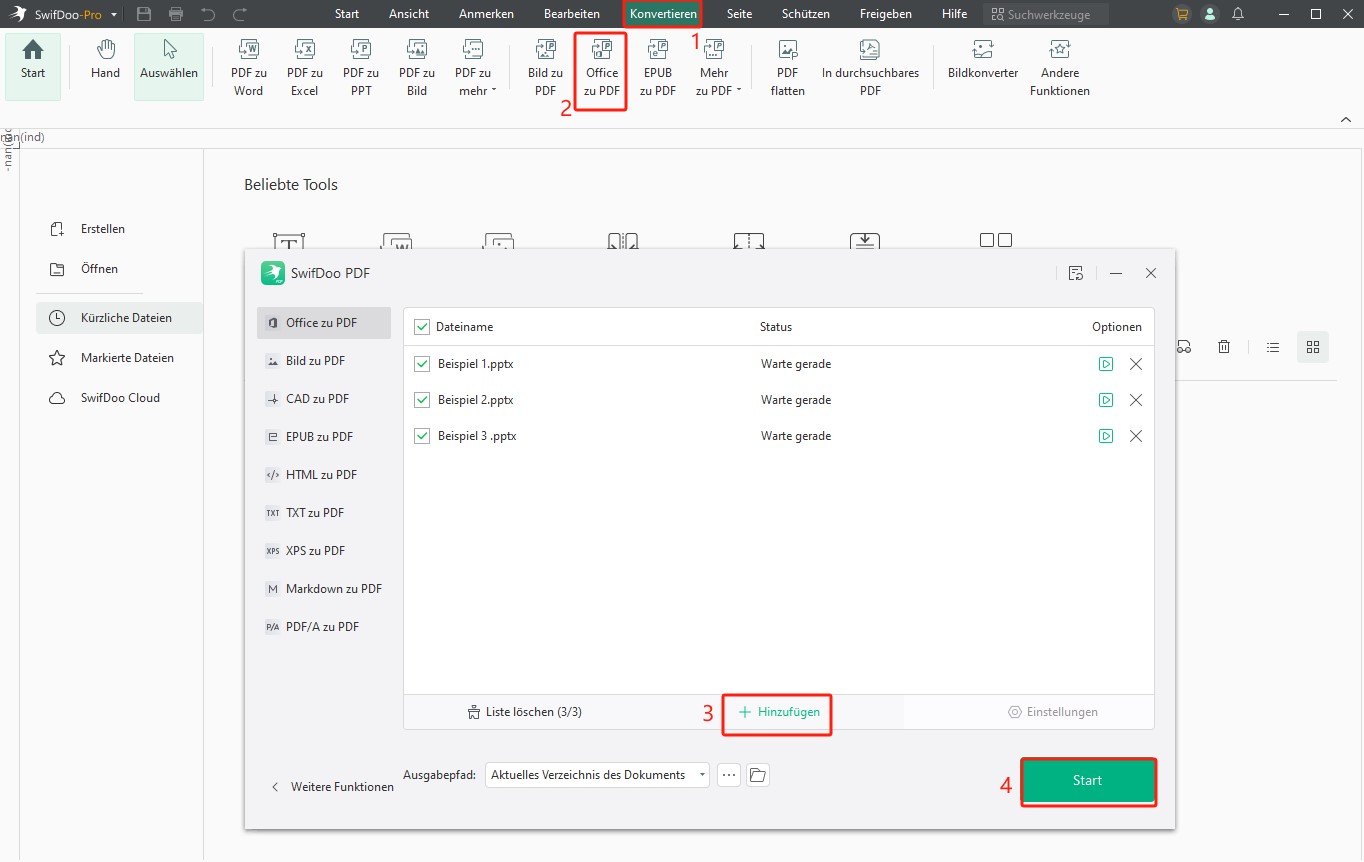The height and width of the screenshot is (862, 1364).
Task: Open Einstellungen in the dialog
Action: (1053, 712)
